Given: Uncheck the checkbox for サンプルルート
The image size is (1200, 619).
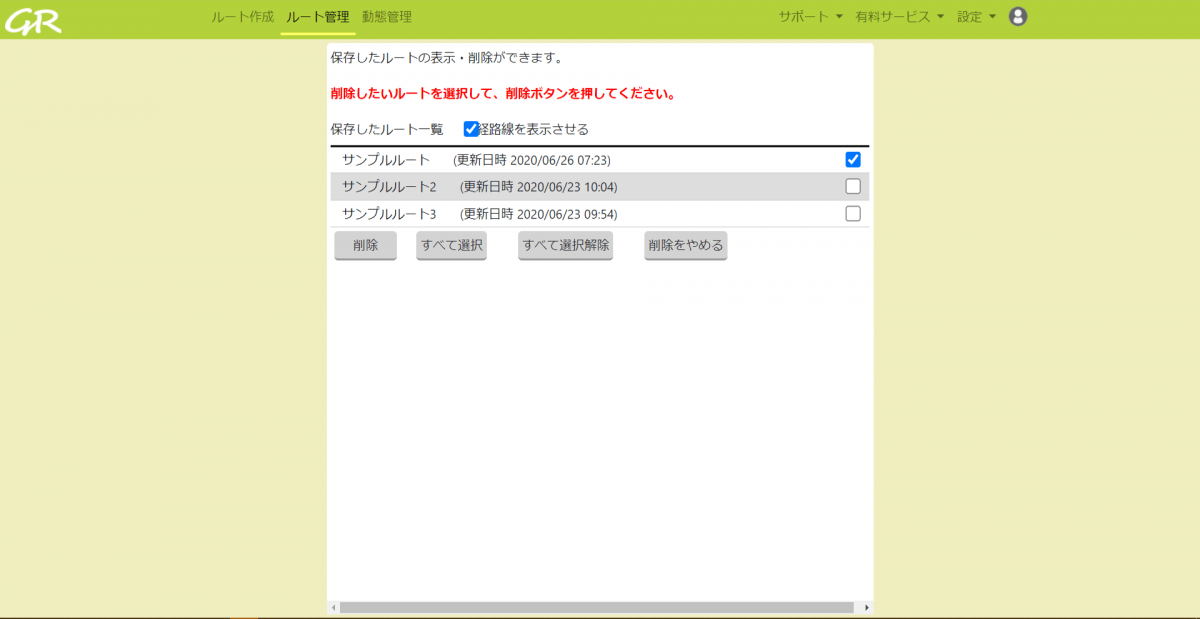Looking at the screenshot, I should click(x=852, y=158).
